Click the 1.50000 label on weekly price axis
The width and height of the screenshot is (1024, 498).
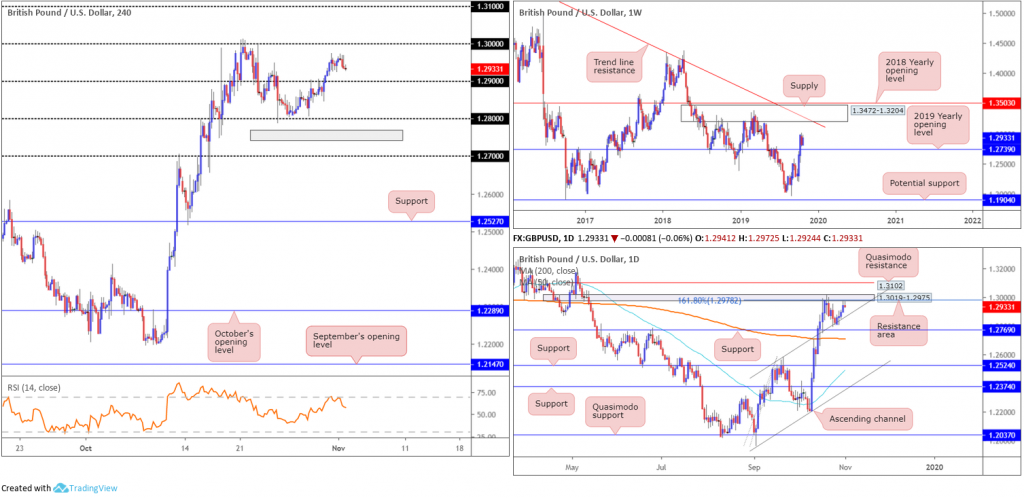1000,14
